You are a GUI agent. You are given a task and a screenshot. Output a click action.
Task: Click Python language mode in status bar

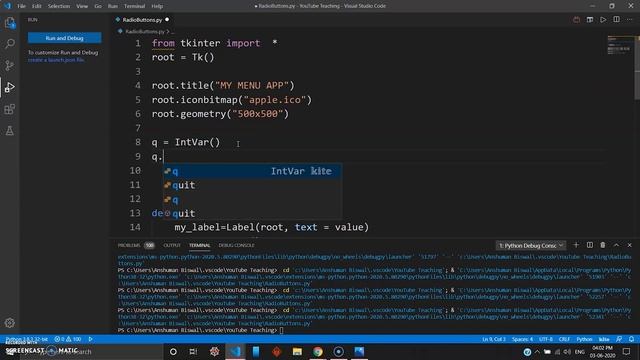(x=584, y=339)
